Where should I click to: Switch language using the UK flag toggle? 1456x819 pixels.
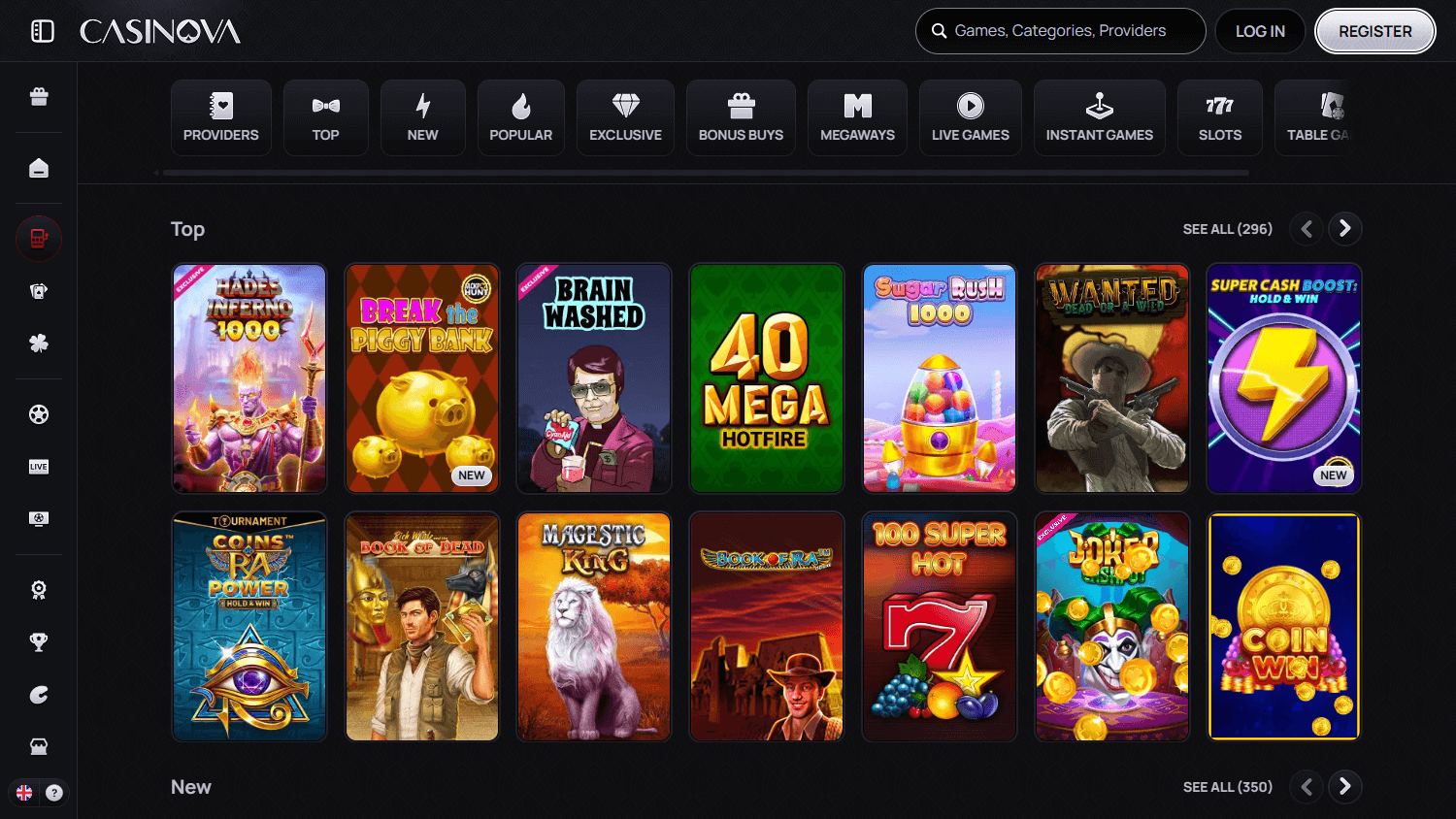[24, 793]
